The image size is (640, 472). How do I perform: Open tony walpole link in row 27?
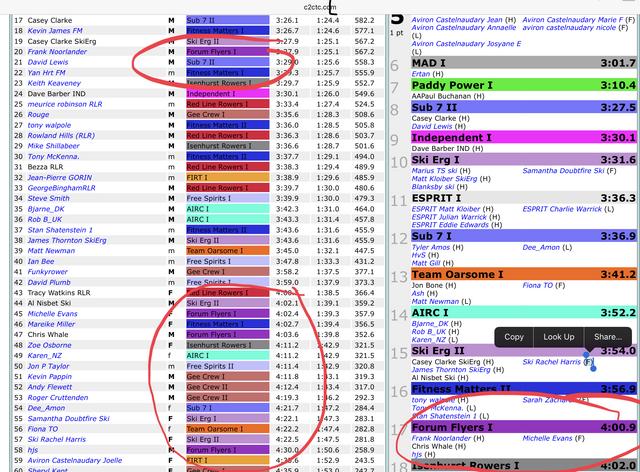point(49,125)
